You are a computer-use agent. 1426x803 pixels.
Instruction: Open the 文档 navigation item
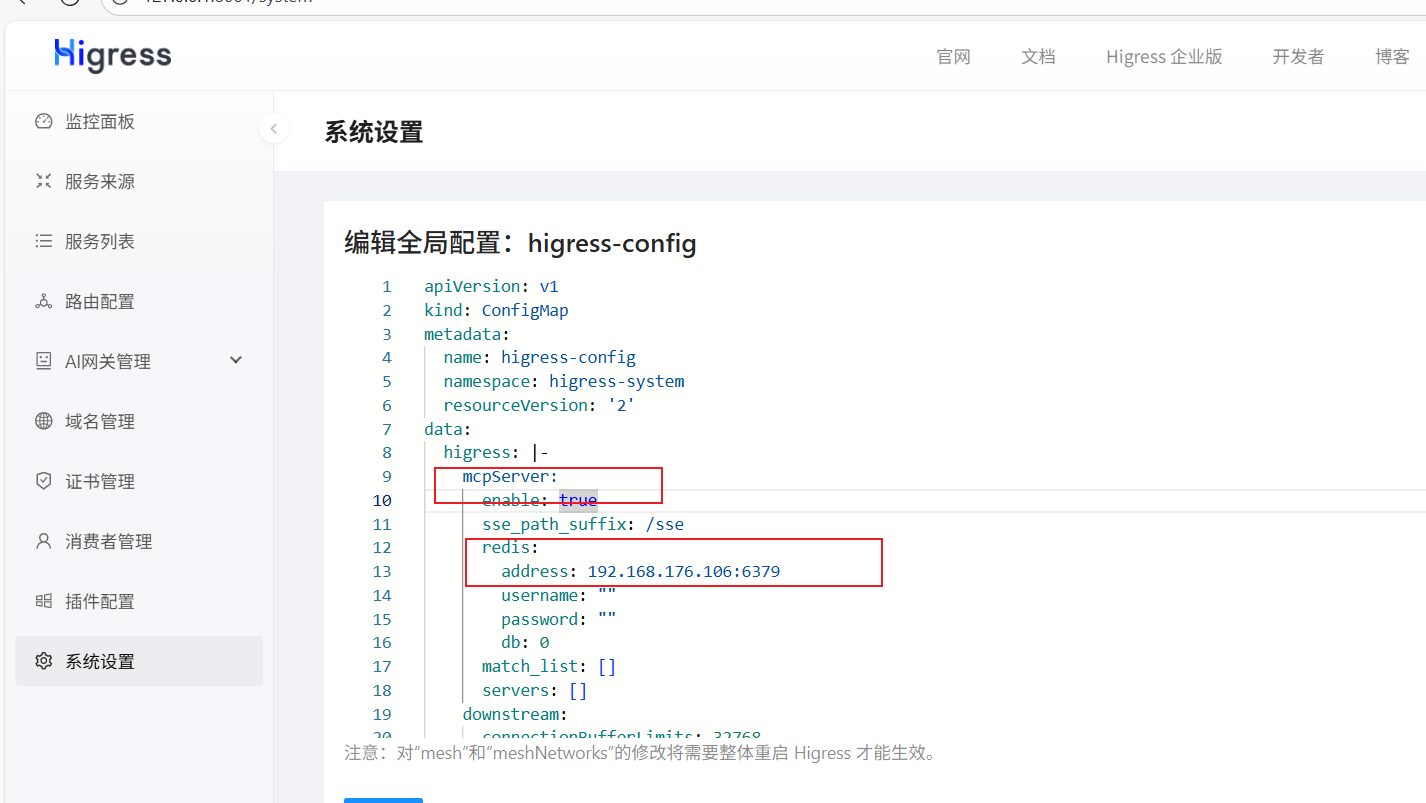1038,57
